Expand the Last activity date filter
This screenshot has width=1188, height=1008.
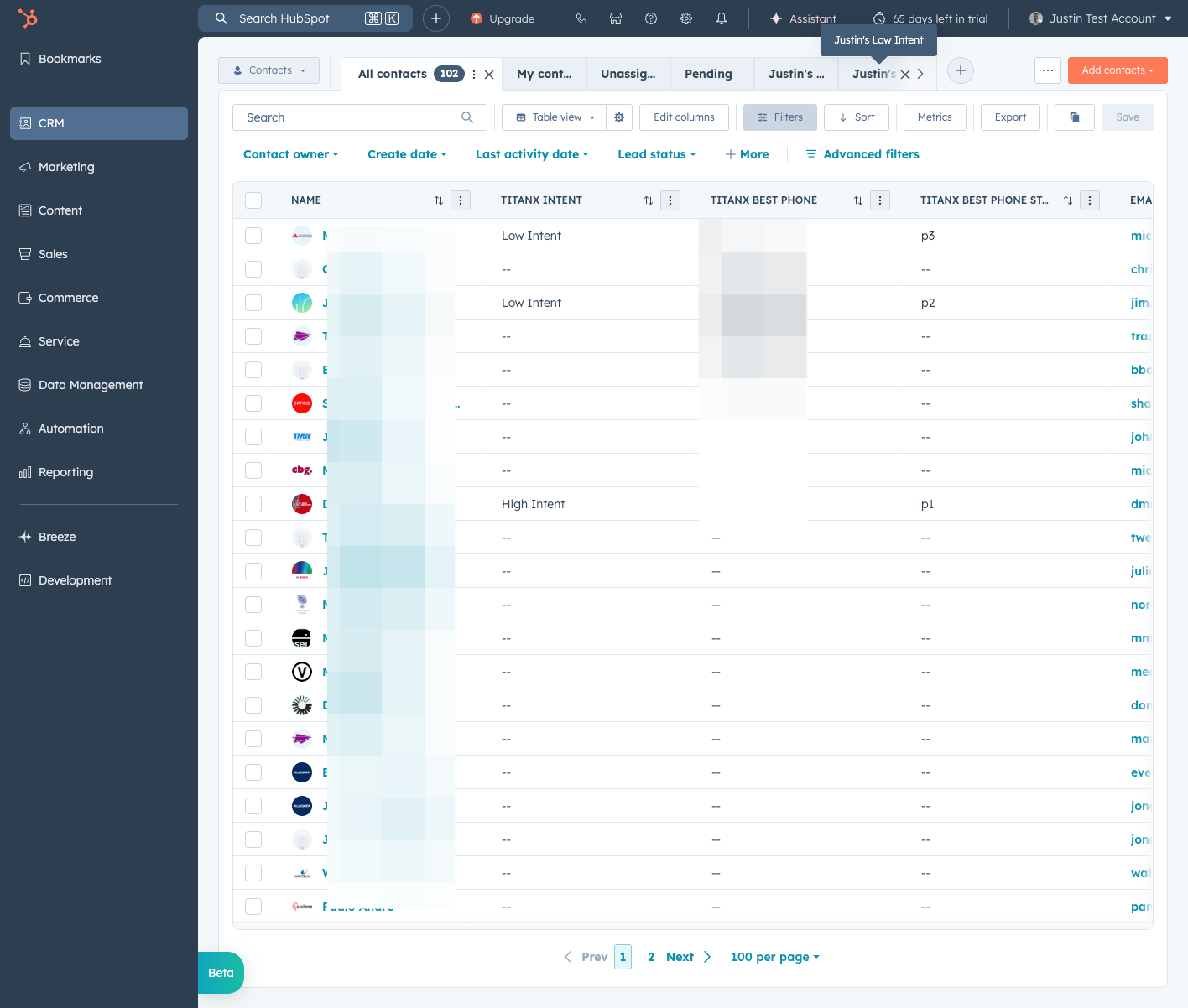[x=532, y=154]
